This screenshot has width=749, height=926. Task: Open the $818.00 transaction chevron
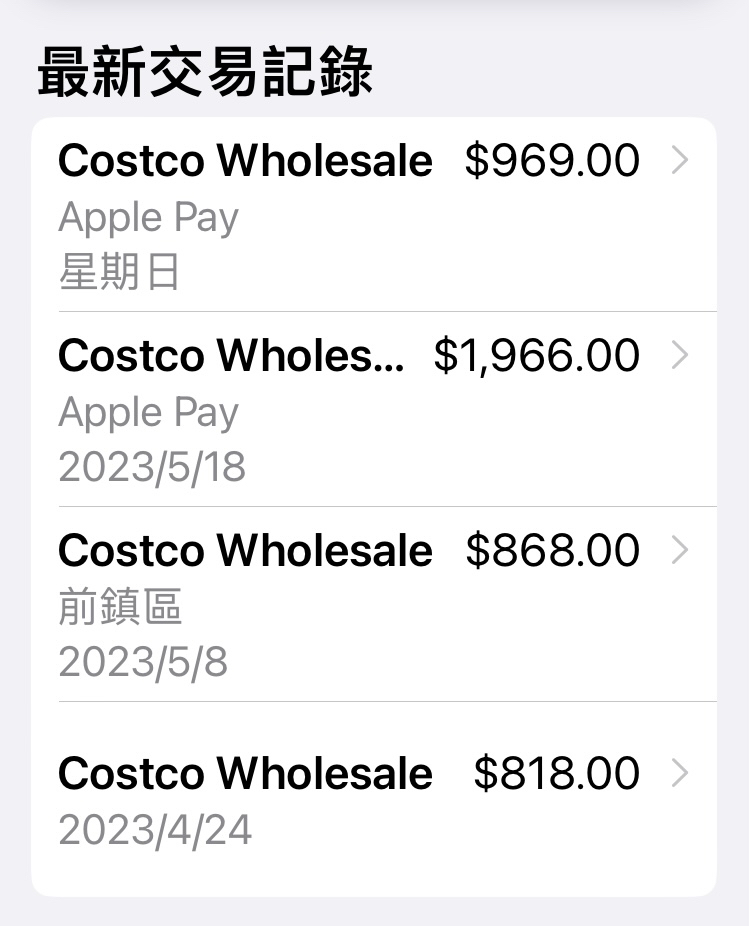tap(680, 774)
